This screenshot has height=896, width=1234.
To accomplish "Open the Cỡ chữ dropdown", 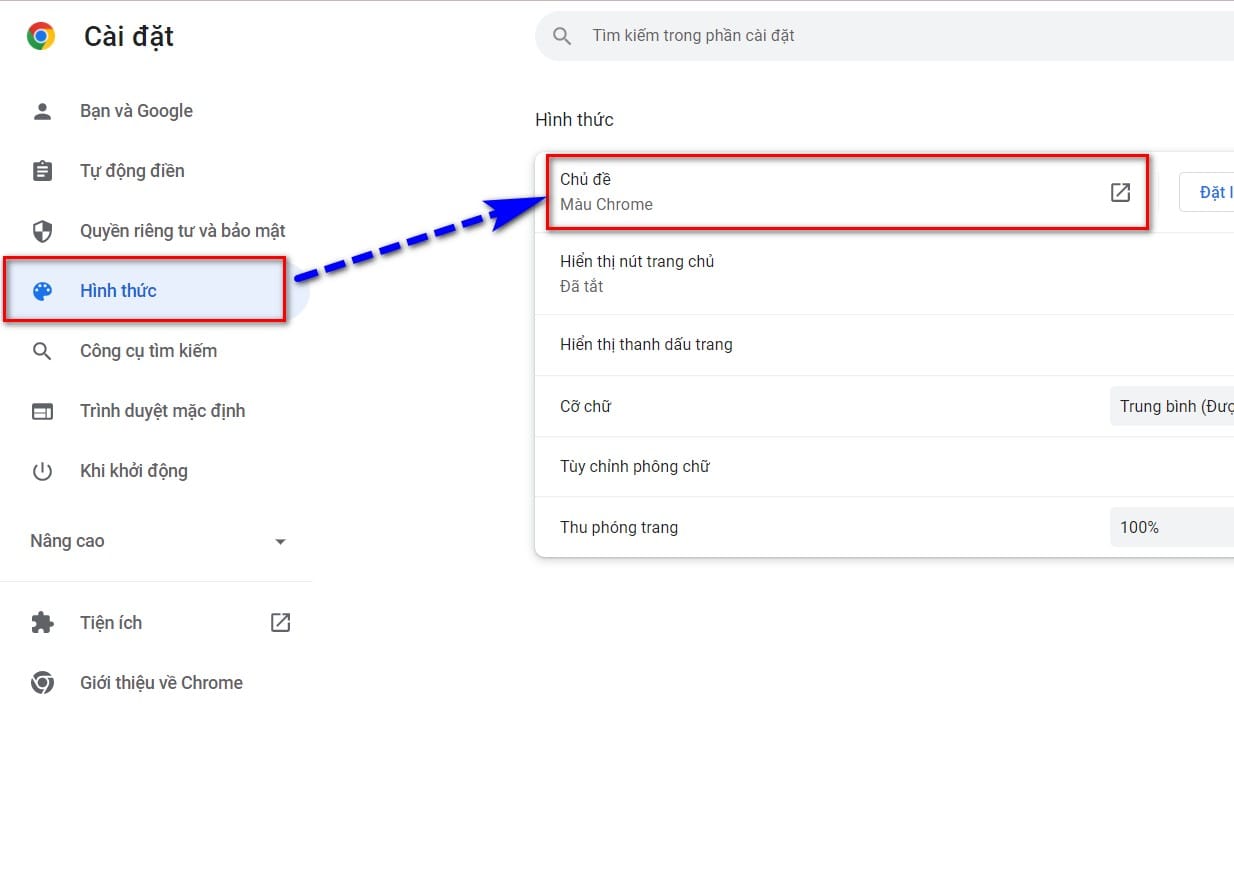I will (x=1172, y=407).
